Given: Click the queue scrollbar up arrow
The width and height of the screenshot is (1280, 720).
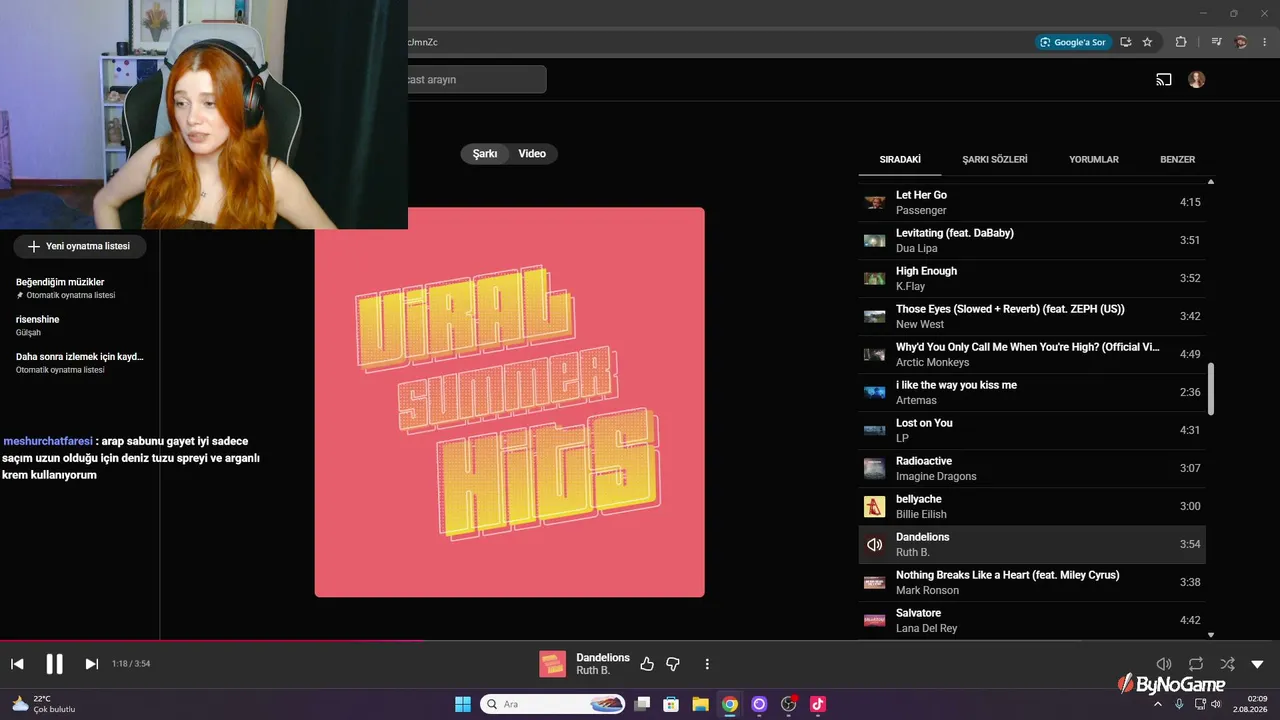Looking at the screenshot, I should point(1211,182).
